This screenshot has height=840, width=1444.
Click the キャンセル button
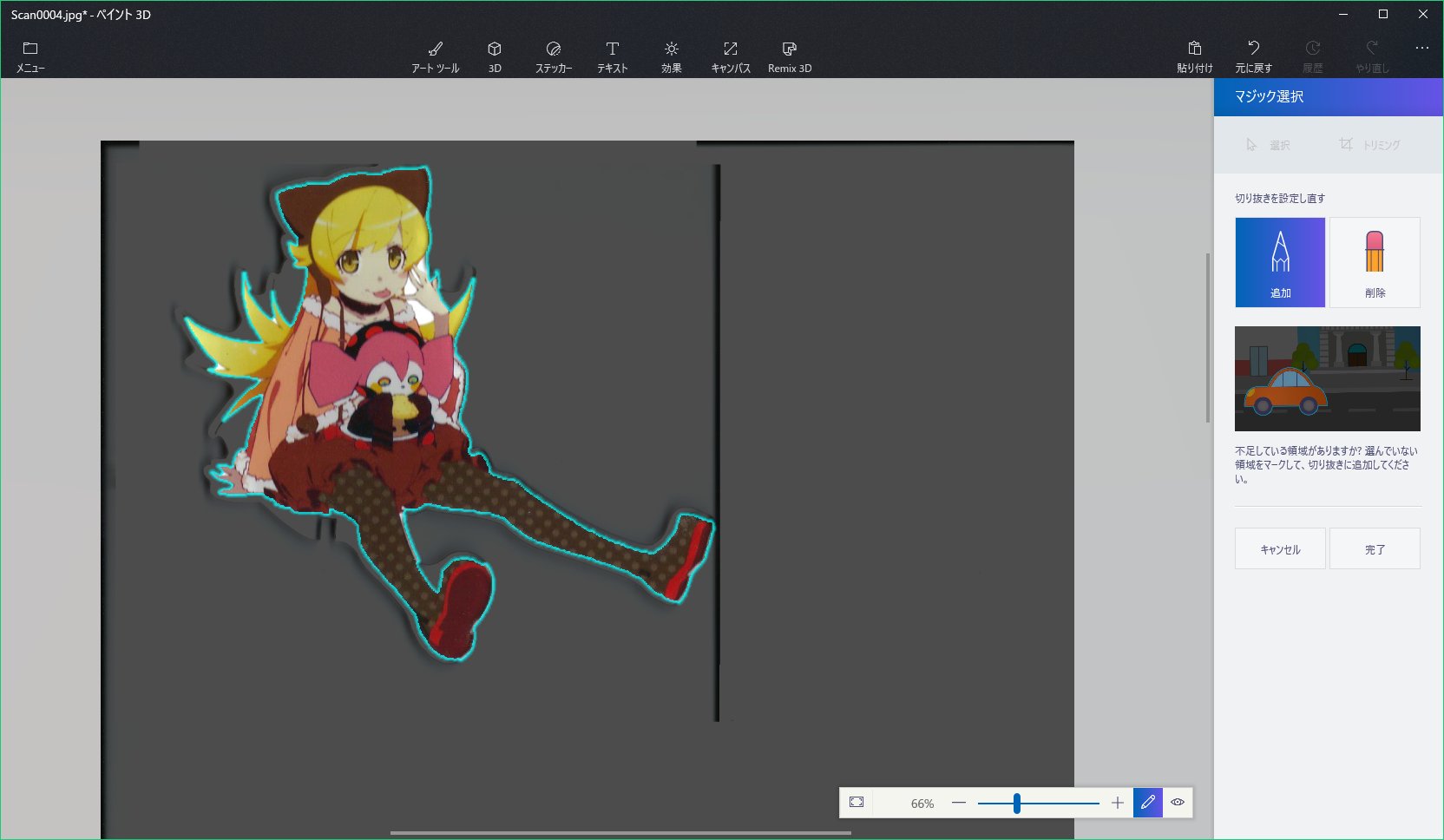pos(1280,548)
